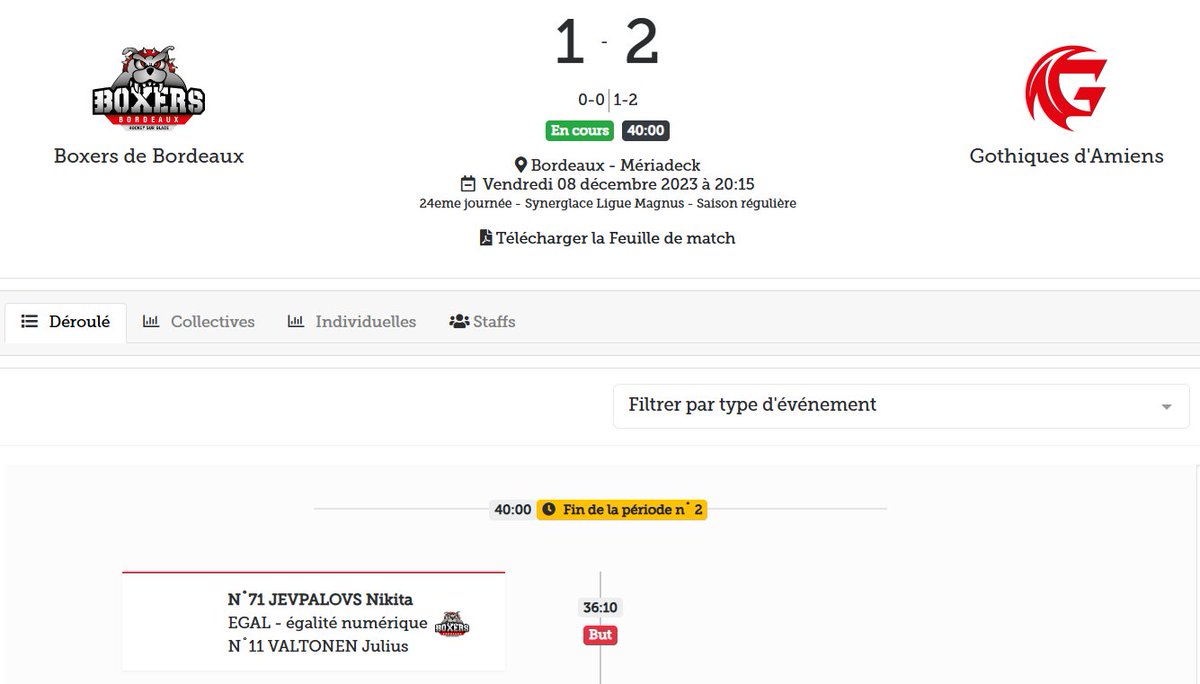Click the calendar icon before Vendredi 08 décembre
This screenshot has height=684, width=1200.
[468, 184]
